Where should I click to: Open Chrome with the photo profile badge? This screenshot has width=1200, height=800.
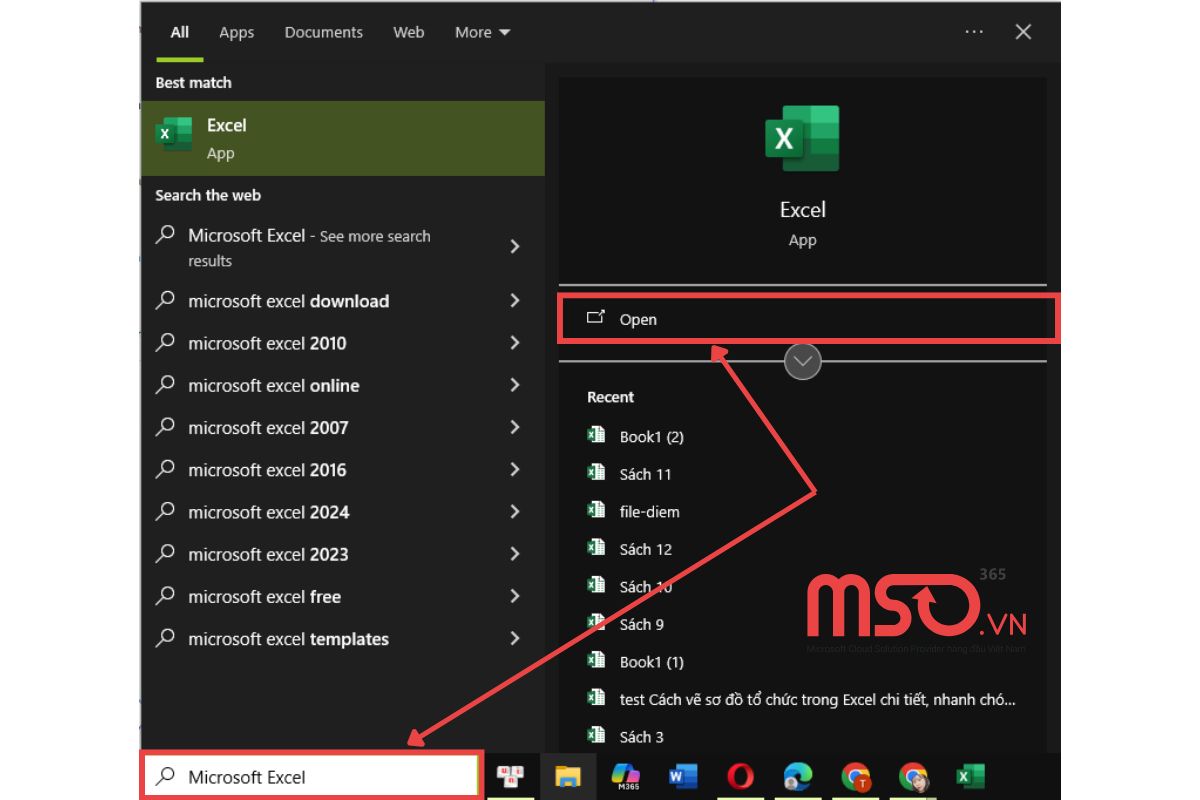pyautogui.click(x=913, y=776)
